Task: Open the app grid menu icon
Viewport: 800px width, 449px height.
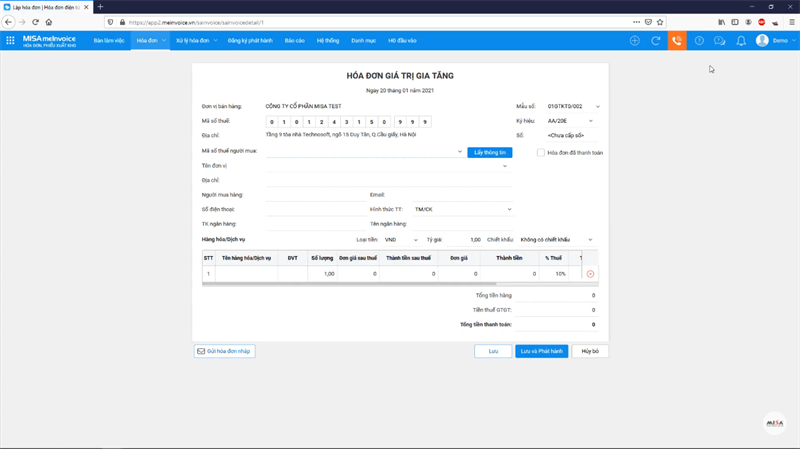Action: (11, 41)
